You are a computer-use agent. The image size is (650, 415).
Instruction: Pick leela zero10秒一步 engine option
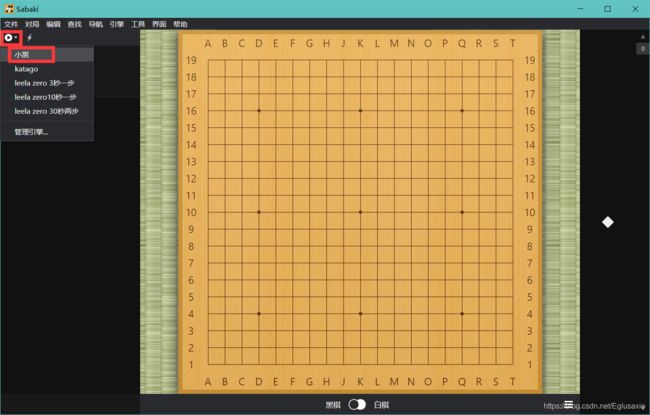[45, 97]
